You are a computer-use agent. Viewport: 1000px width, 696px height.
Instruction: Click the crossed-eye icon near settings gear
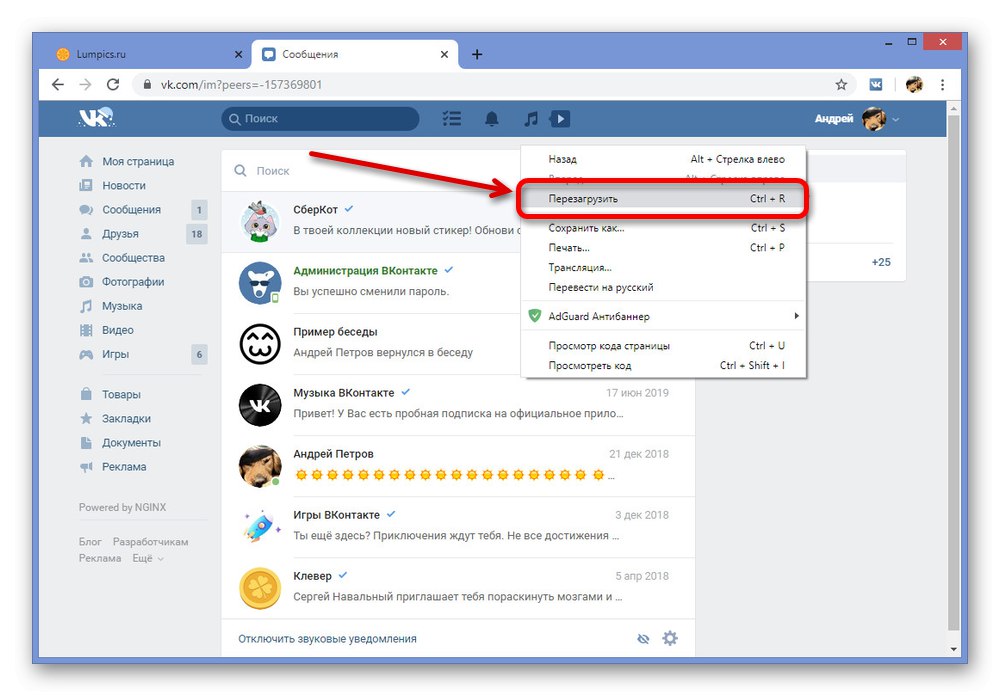click(643, 639)
